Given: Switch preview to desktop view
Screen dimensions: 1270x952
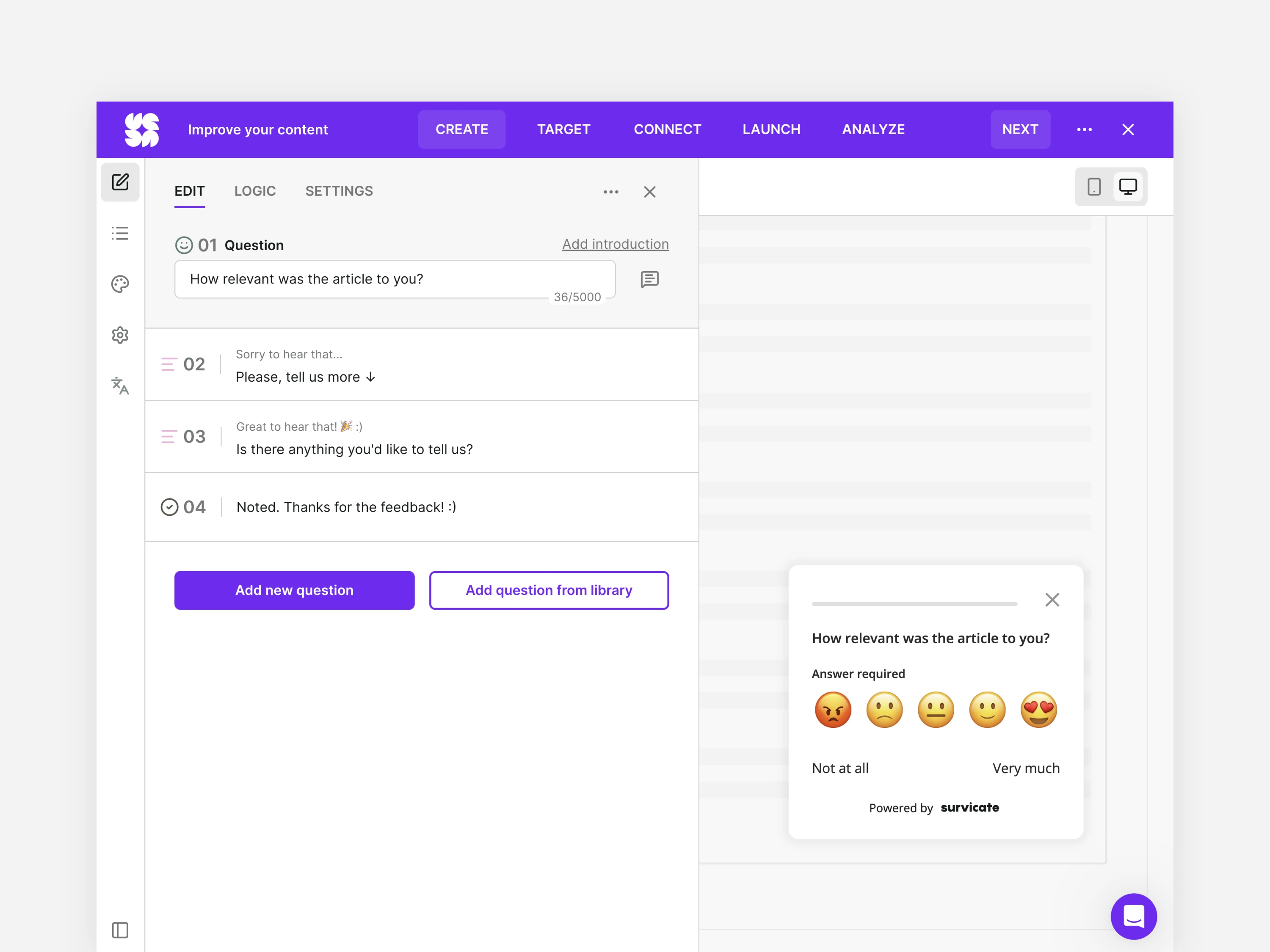Looking at the screenshot, I should pyautogui.click(x=1128, y=187).
